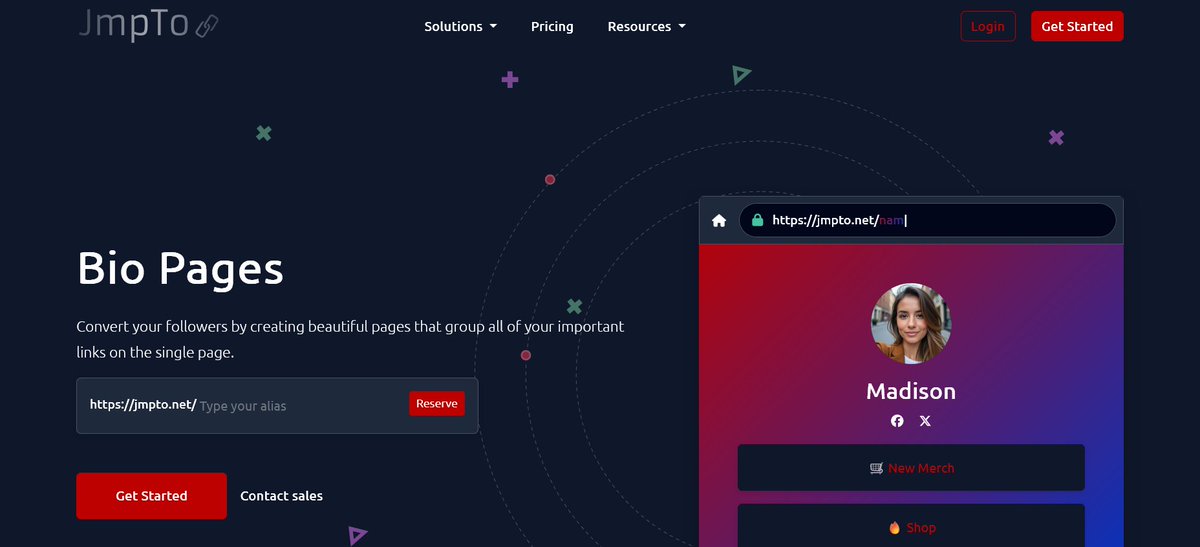Click the JmpTo logo
This screenshot has width=1200, height=547.
pos(148,25)
